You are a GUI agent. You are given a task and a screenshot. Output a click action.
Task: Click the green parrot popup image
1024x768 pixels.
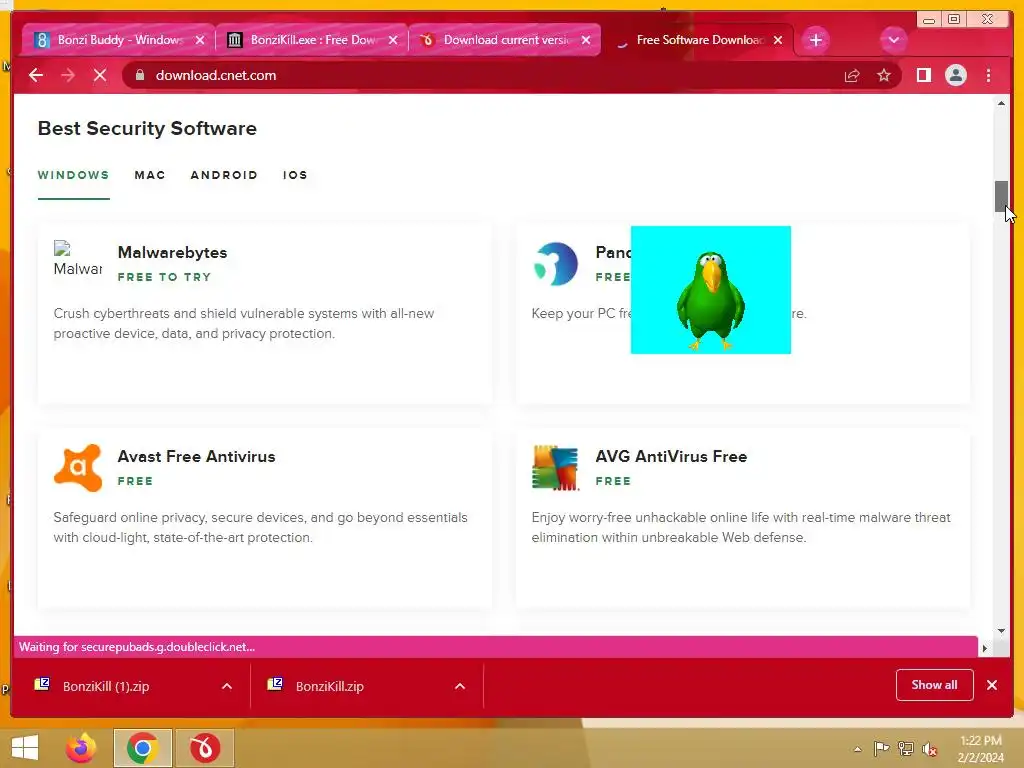pyautogui.click(x=711, y=290)
